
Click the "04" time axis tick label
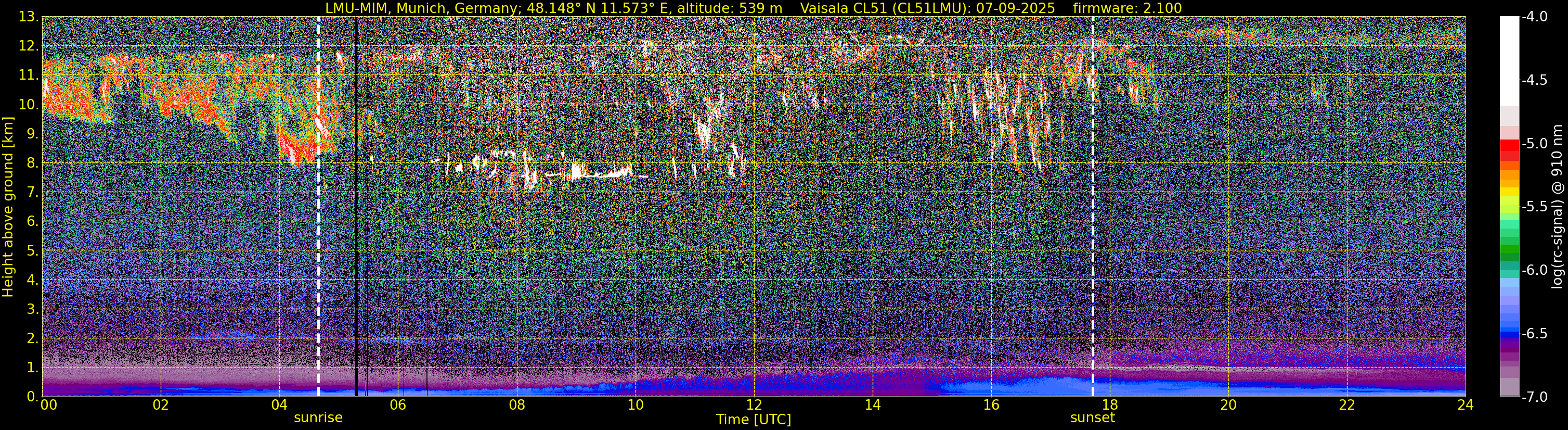(279, 405)
